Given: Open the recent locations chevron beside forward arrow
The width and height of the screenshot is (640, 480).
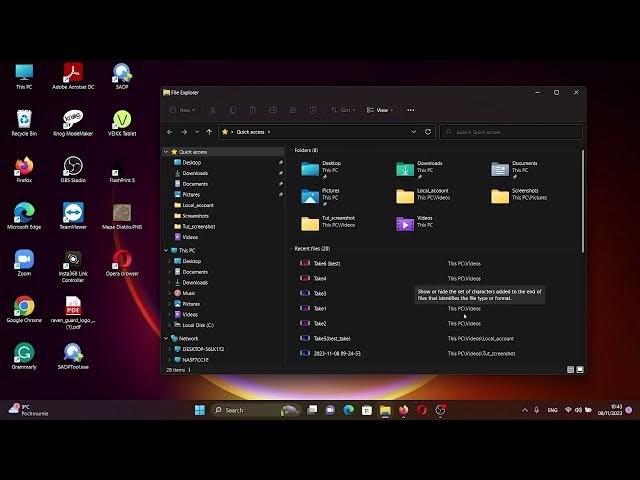Looking at the screenshot, I should 197,132.
